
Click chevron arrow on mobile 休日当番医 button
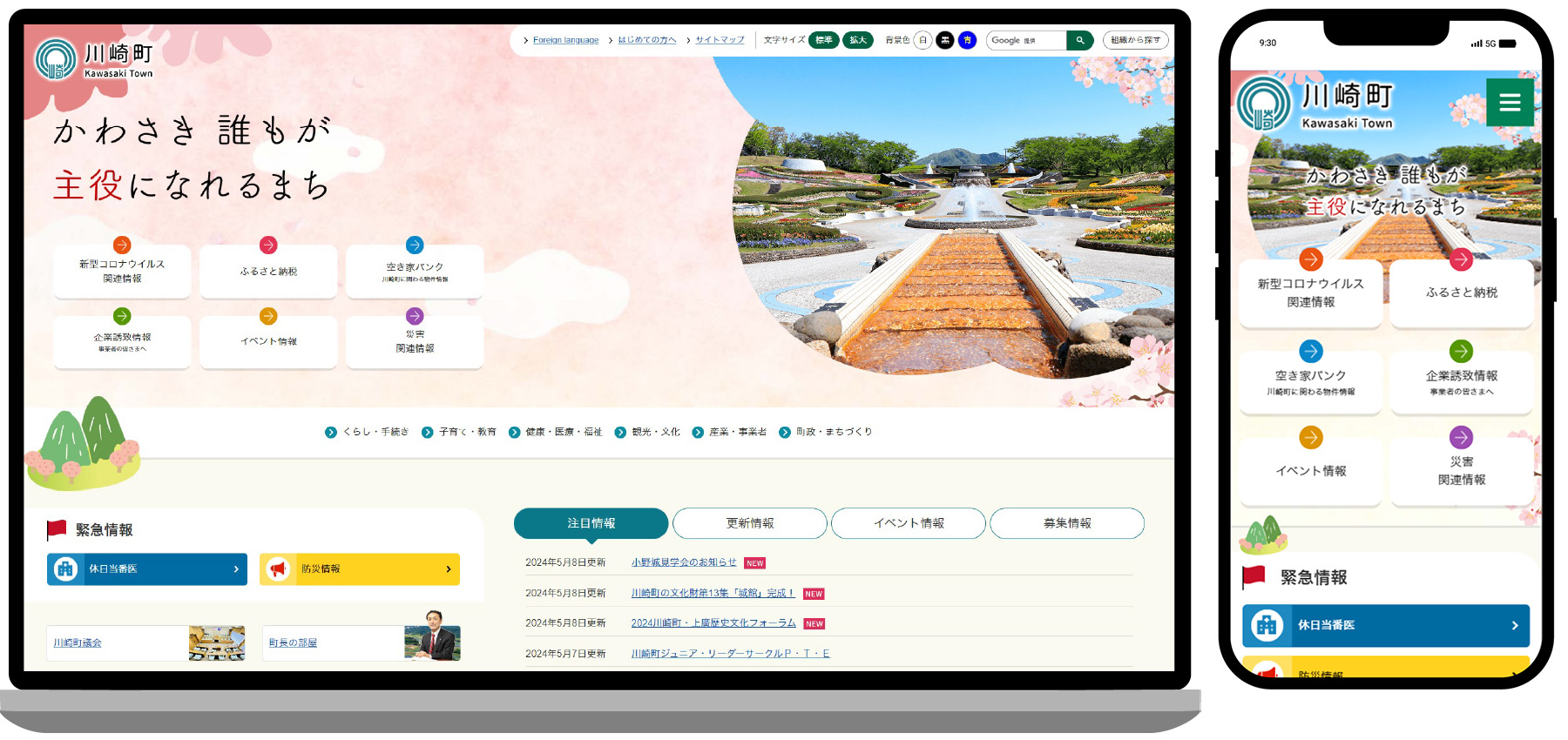click(1515, 625)
